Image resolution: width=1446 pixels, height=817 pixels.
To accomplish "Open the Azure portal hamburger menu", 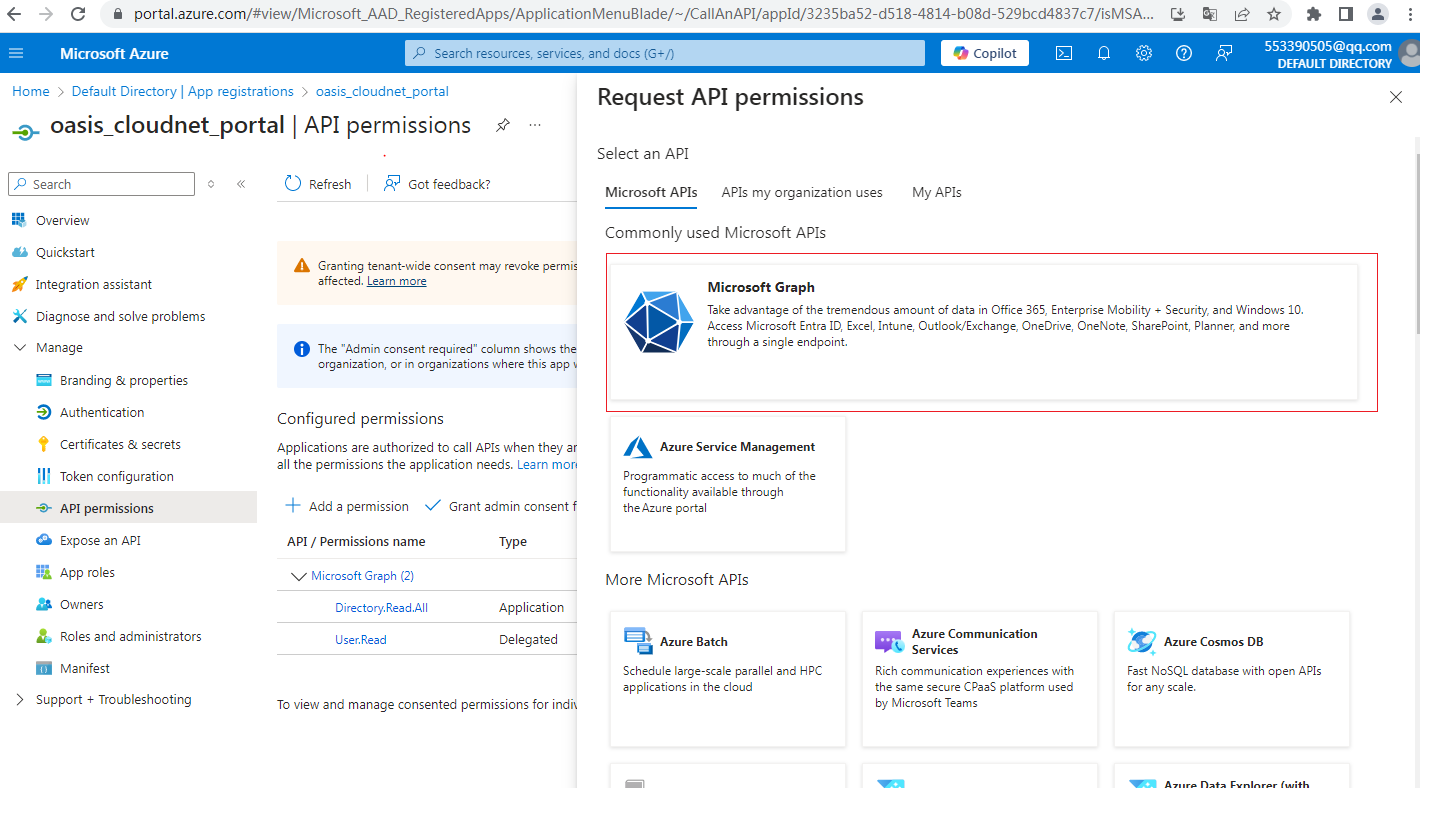I will [x=17, y=53].
